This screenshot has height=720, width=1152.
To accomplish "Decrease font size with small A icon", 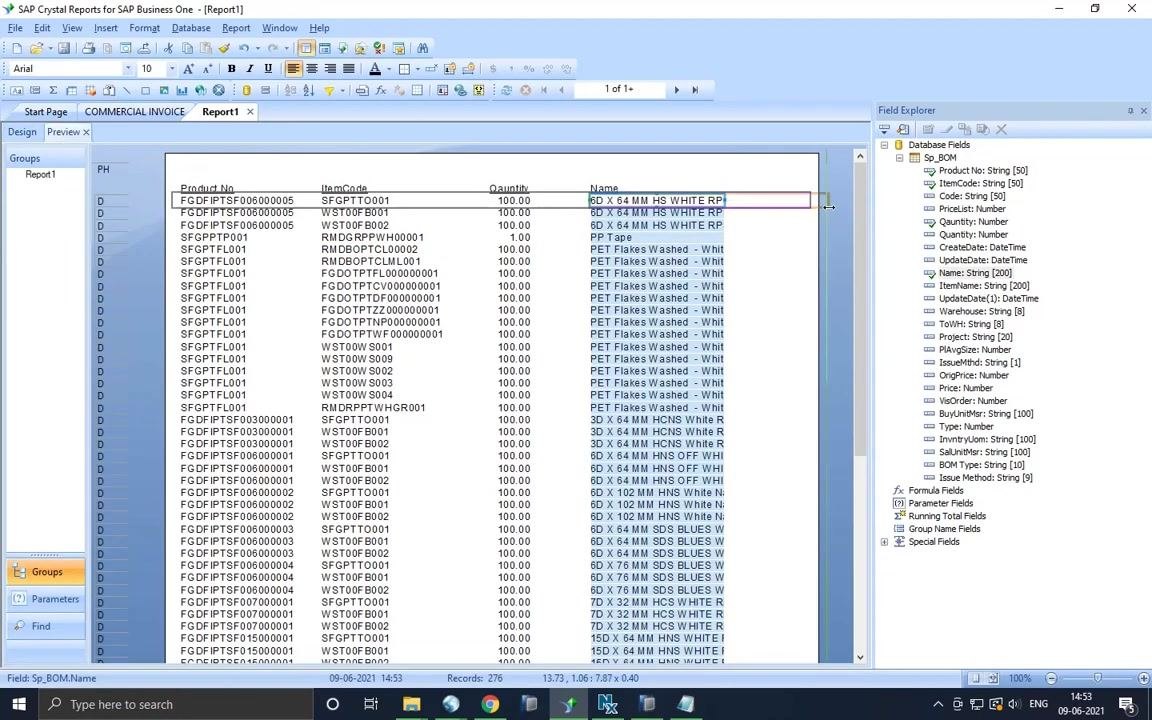I will click(208, 69).
